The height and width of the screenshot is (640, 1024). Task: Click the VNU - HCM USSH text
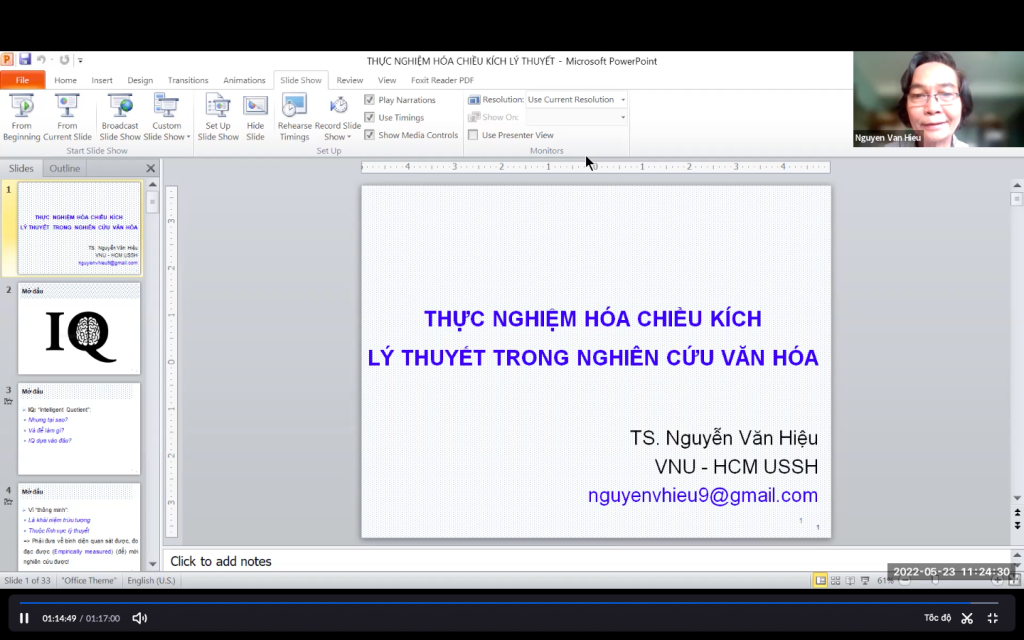(736, 466)
